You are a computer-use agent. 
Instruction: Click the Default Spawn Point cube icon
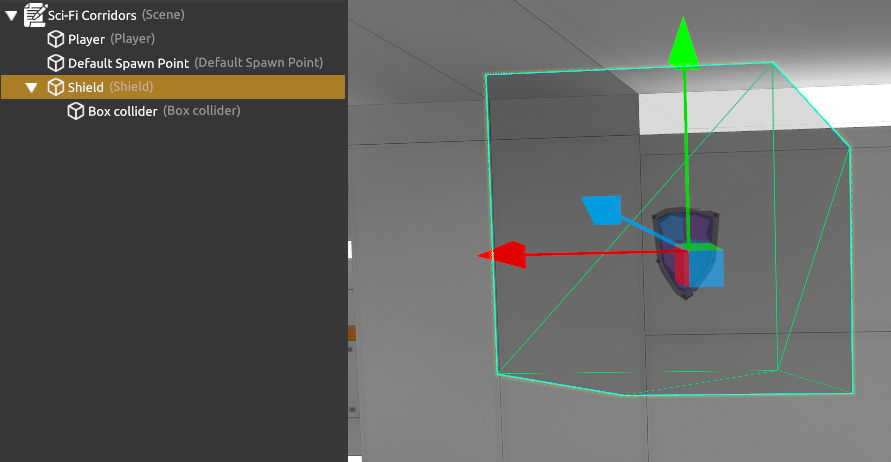tap(56, 63)
